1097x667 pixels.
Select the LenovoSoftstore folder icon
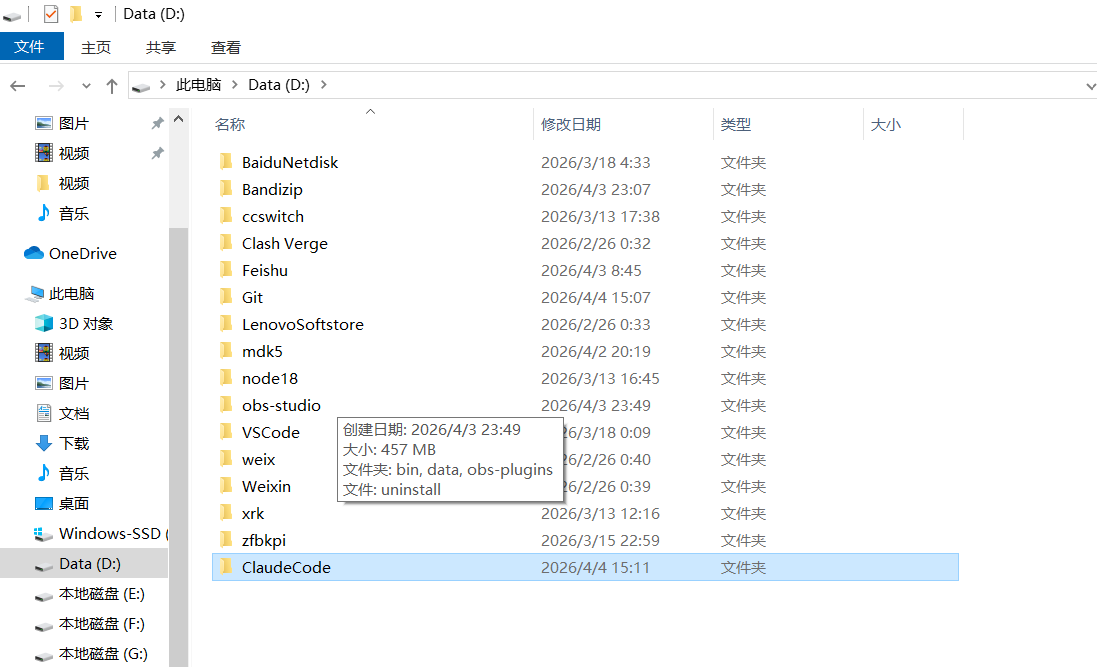point(226,324)
